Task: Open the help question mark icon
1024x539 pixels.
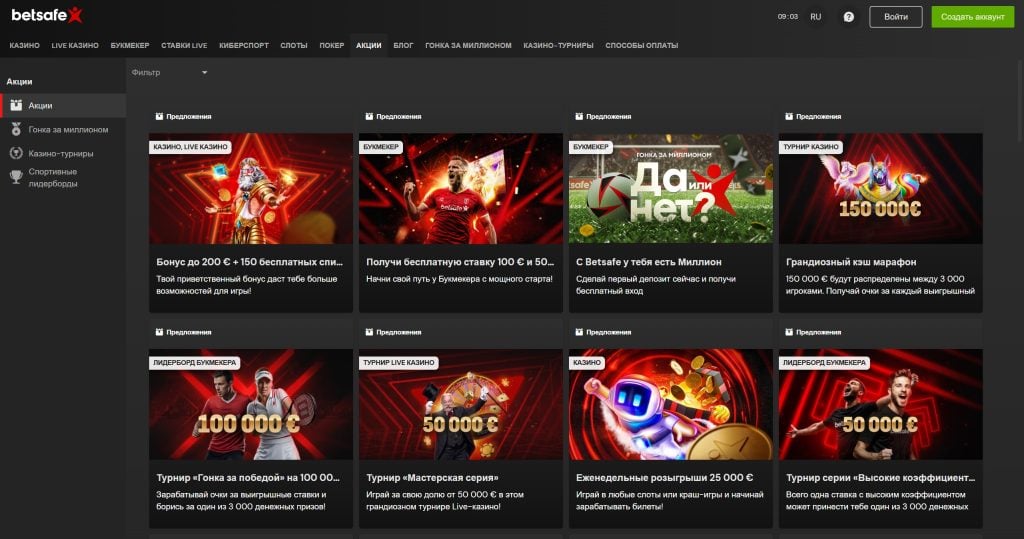Action: click(x=848, y=17)
